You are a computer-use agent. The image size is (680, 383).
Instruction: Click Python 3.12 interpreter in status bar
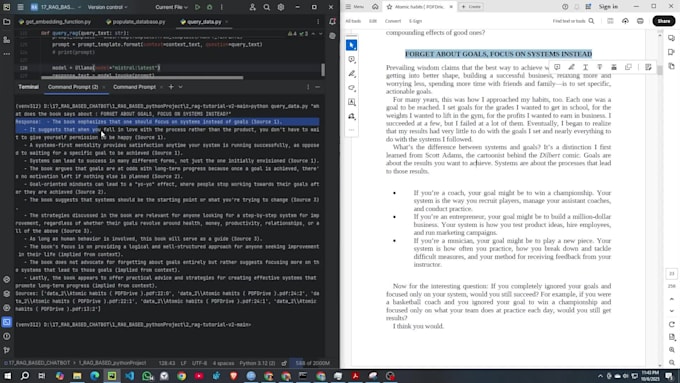257,363
